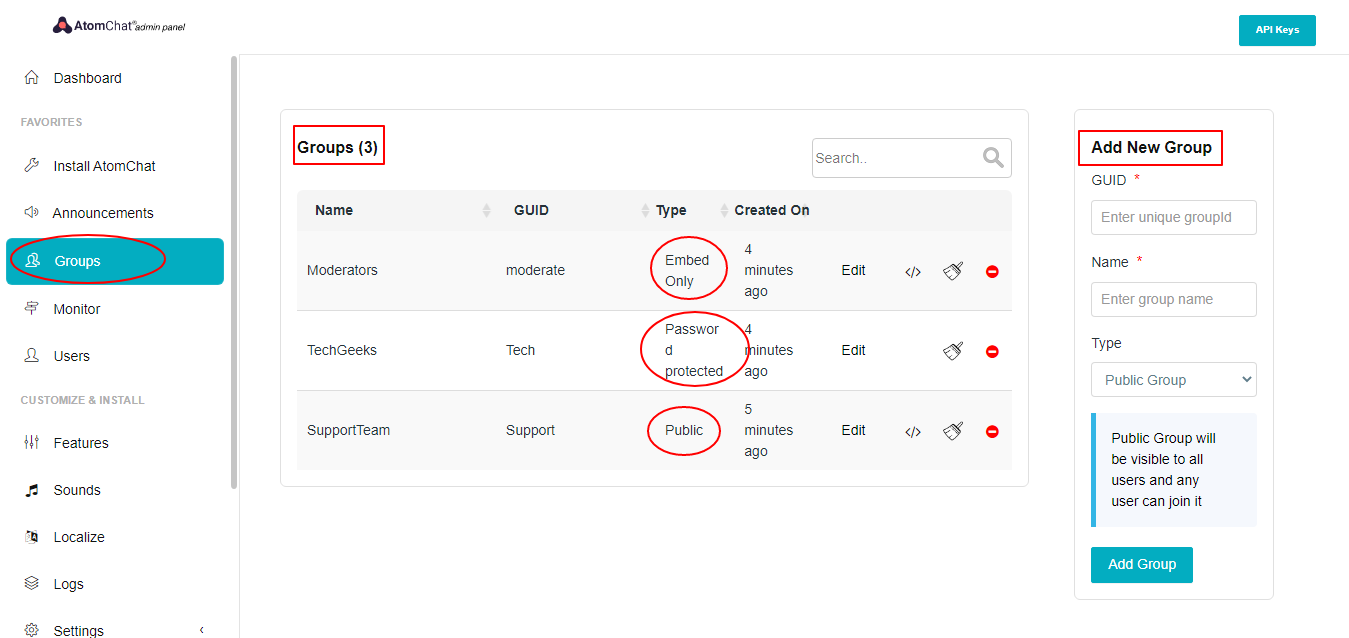Click the 'Support' GUID cell
Viewport: 1349px width, 638px height.
tap(530, 430)
